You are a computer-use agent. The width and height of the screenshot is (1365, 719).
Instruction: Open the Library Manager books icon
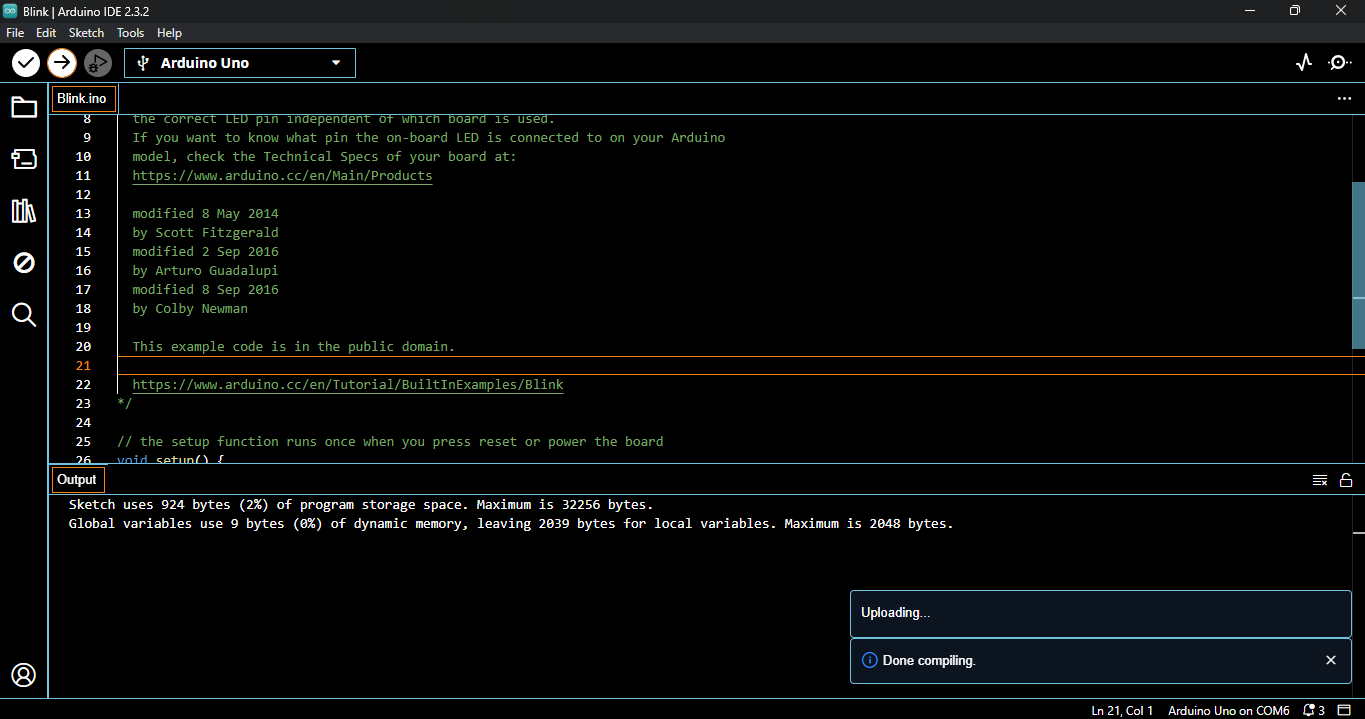24,211
